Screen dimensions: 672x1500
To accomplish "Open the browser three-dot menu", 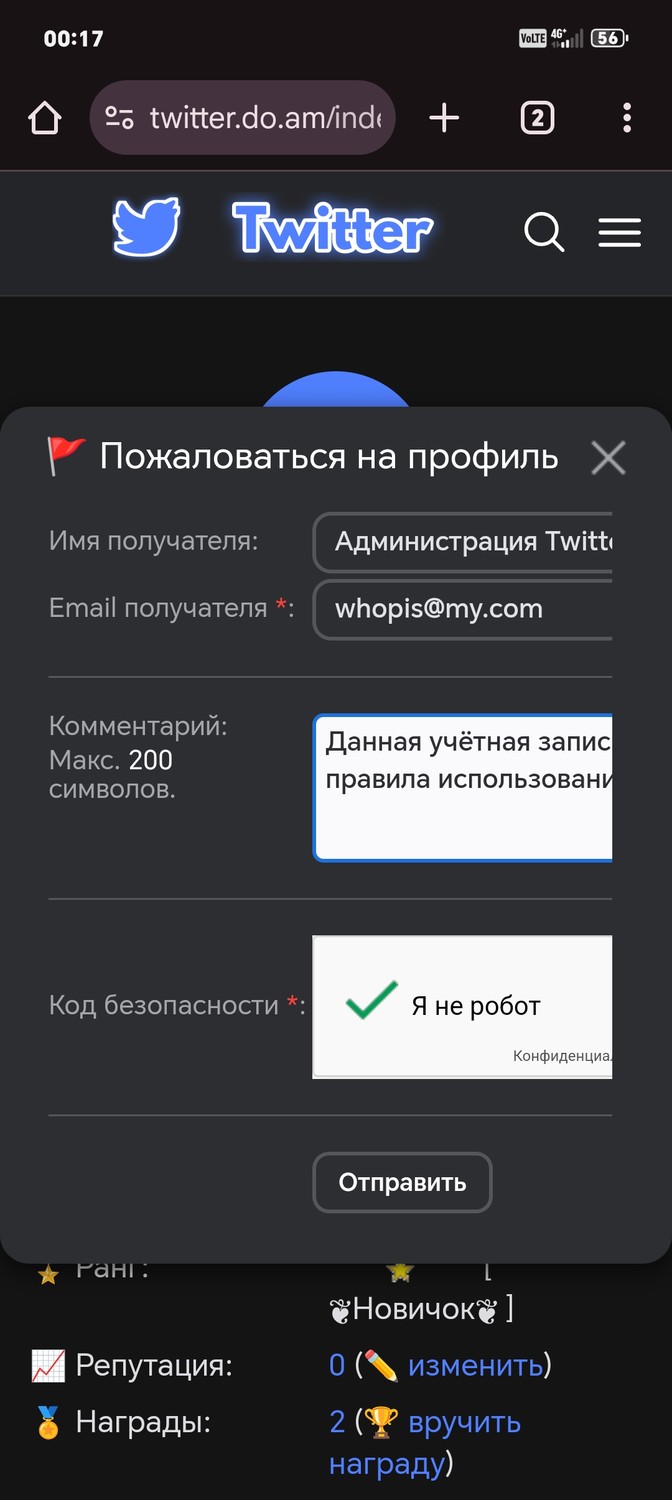I will tap(627, 118).
